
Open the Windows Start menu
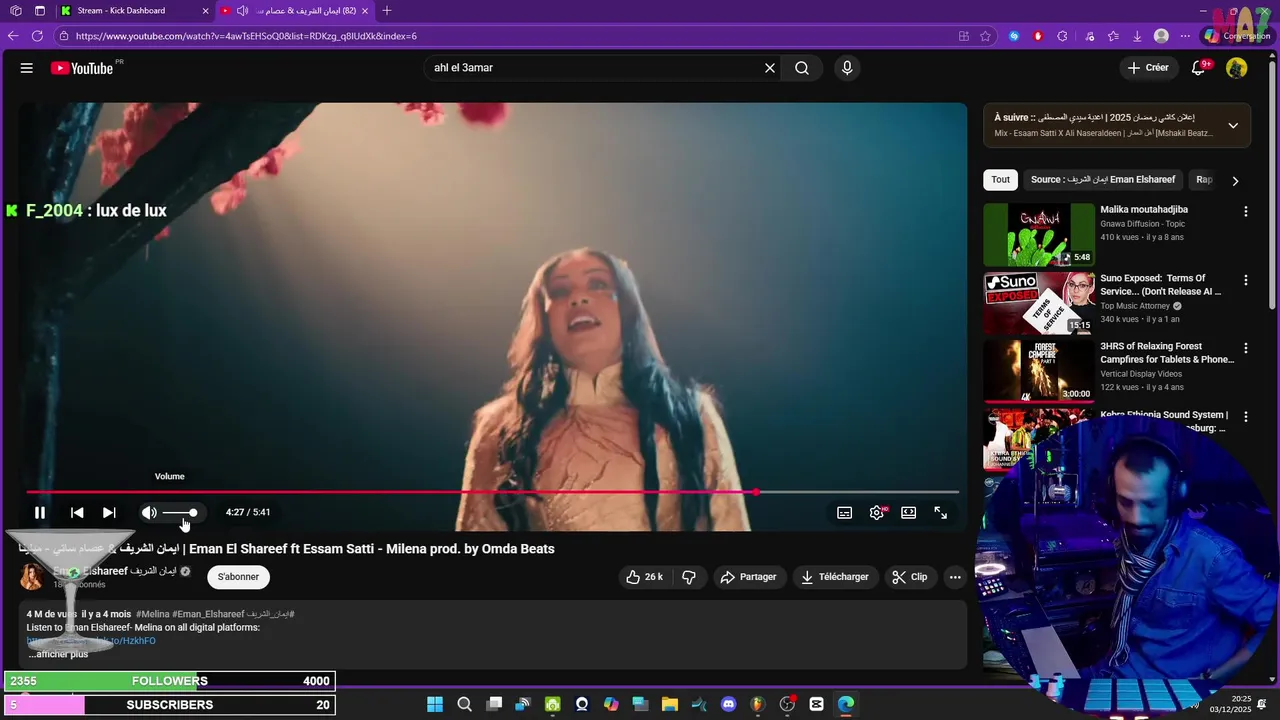pyautogui.click(x=435, y=704)
